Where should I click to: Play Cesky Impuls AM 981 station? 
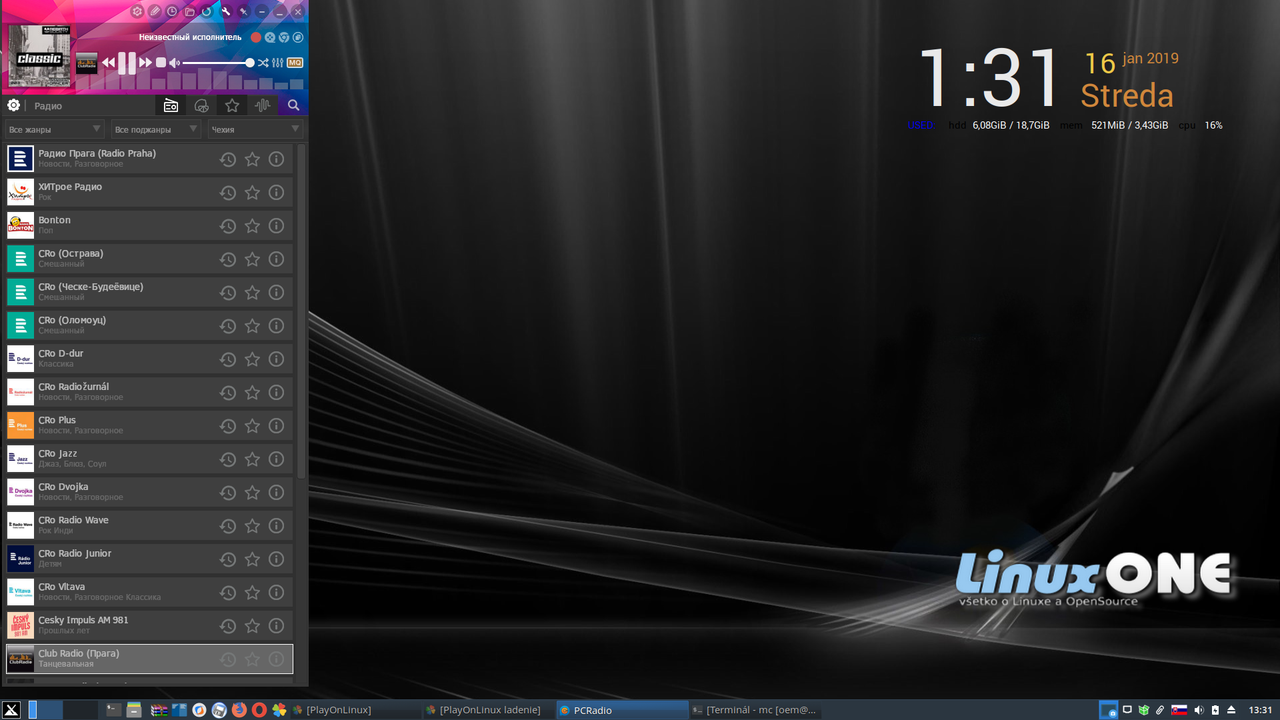tap(148, 626)
